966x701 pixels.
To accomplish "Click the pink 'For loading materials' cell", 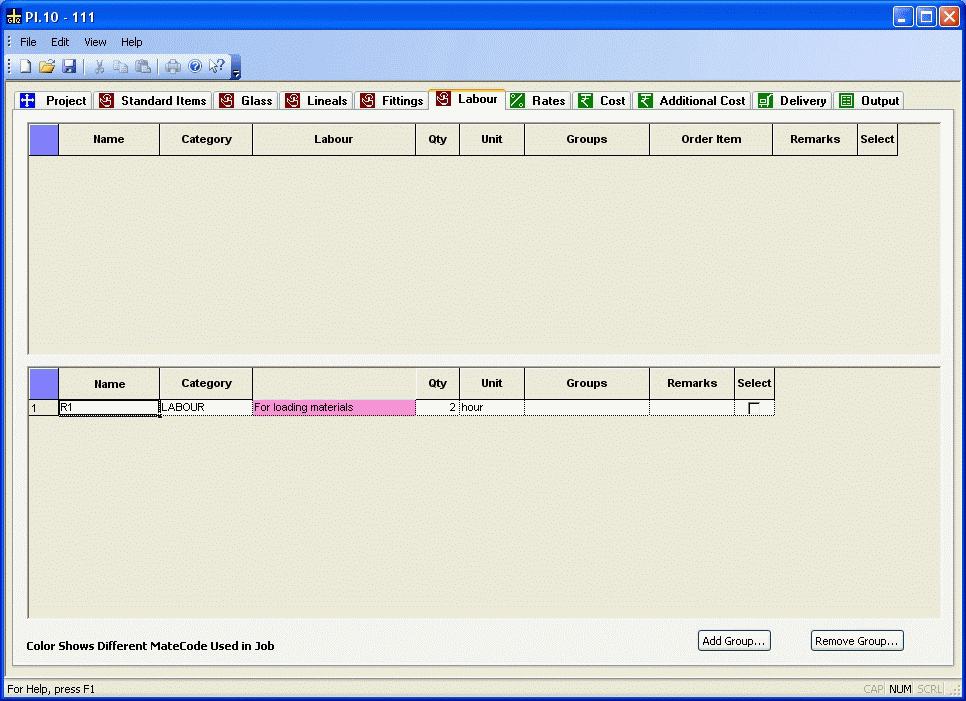I will tap(334, 408).
